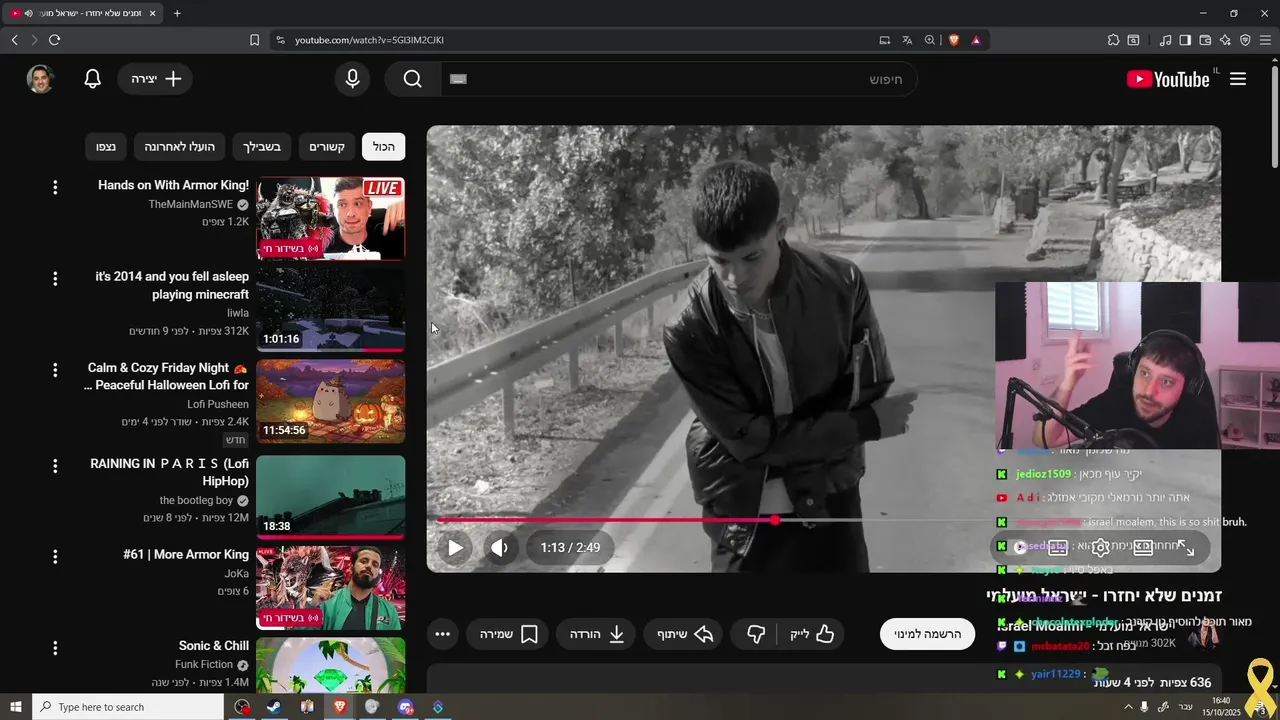Image resolution: width=1280 pixels, height=720 pixels.
Task: Open options menu for it's 2014 minecraft video
Action: [x=55, y=278]
